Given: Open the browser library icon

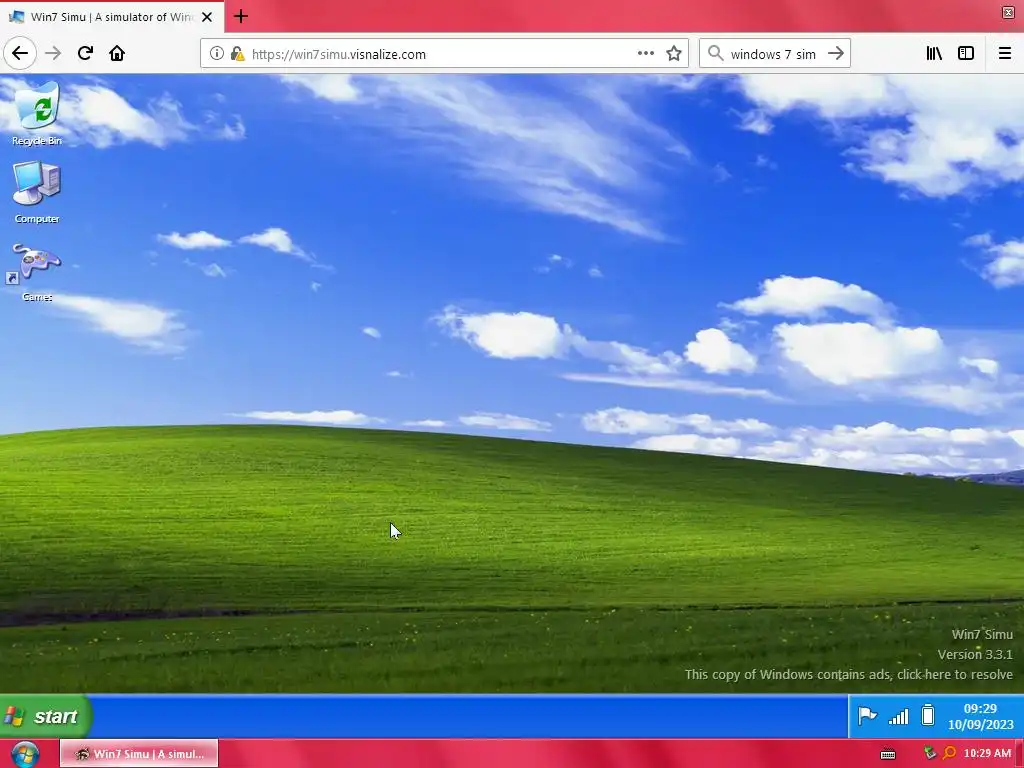Looking at the screenshot, I should [x=934, y=54].
